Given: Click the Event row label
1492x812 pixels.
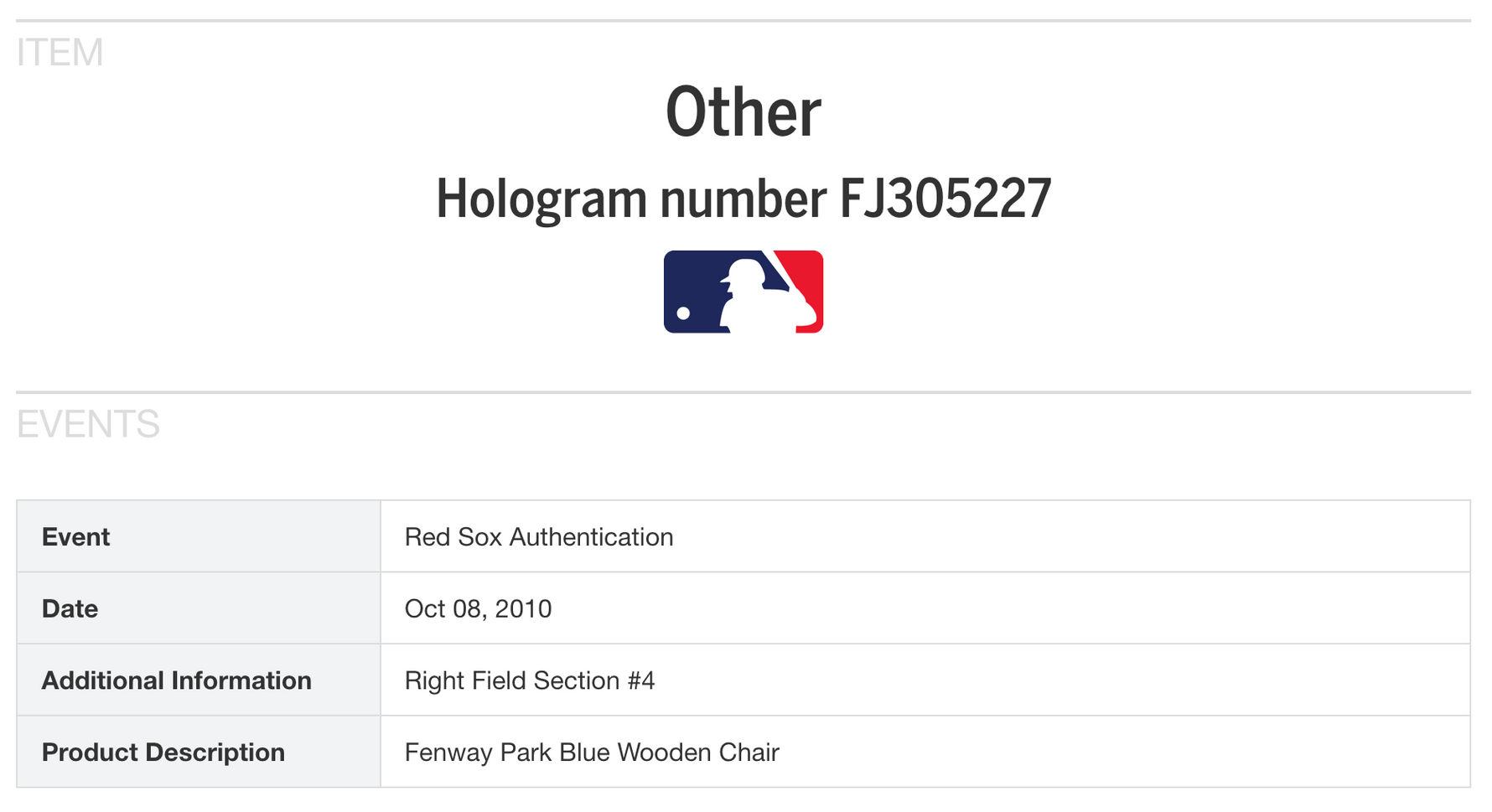Looking at the screenshot, I should (x=75, y=537).
